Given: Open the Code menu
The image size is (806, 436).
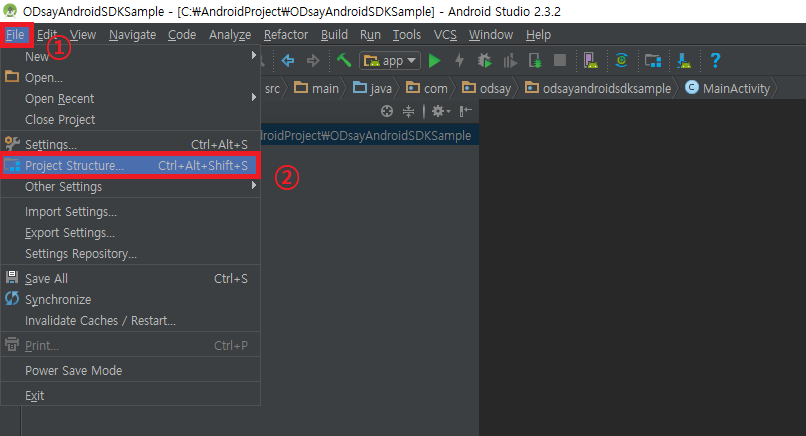Looking at the screenshot, I should [182, 34].
